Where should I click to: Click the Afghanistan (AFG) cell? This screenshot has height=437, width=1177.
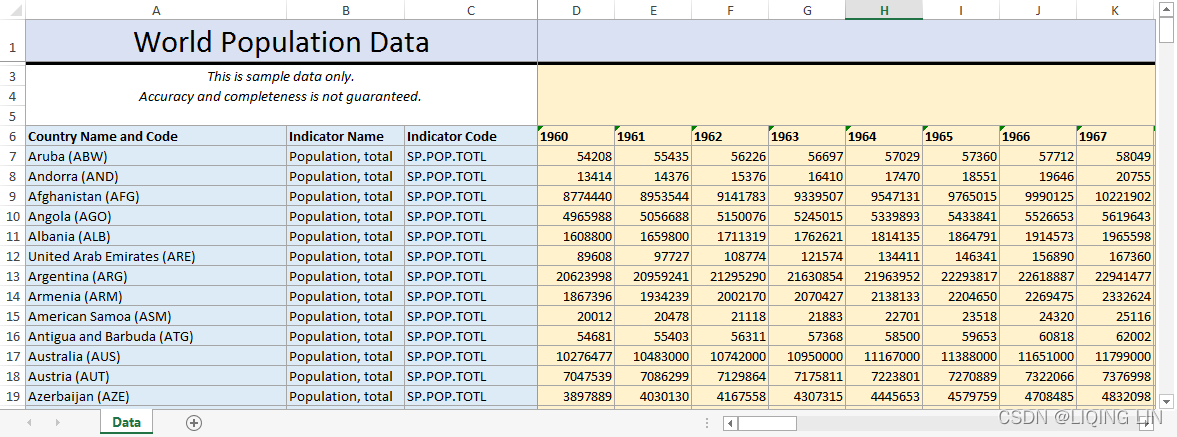156,196
